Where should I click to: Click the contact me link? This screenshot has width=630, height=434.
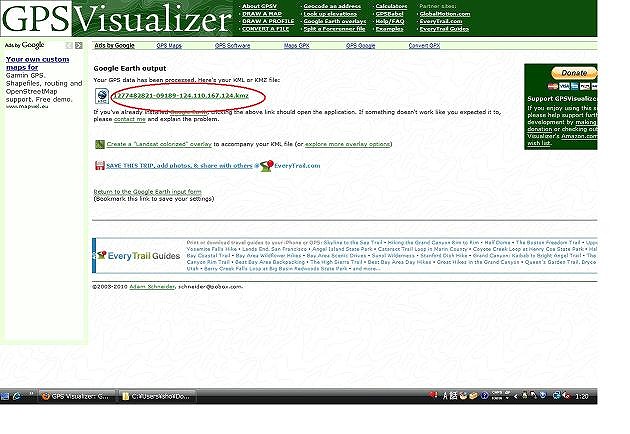point(129,119)
